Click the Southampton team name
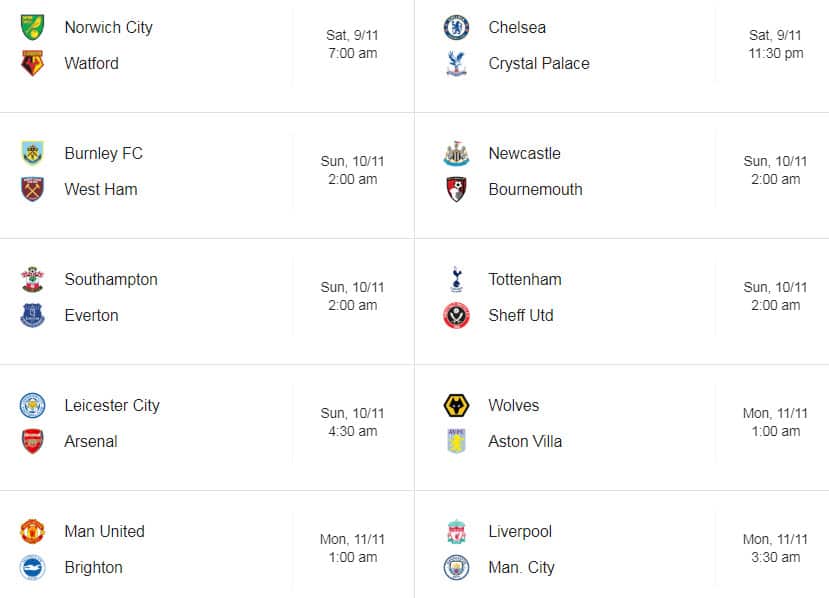Viewport: 829px width, 598px height. (x=111, y=279)
